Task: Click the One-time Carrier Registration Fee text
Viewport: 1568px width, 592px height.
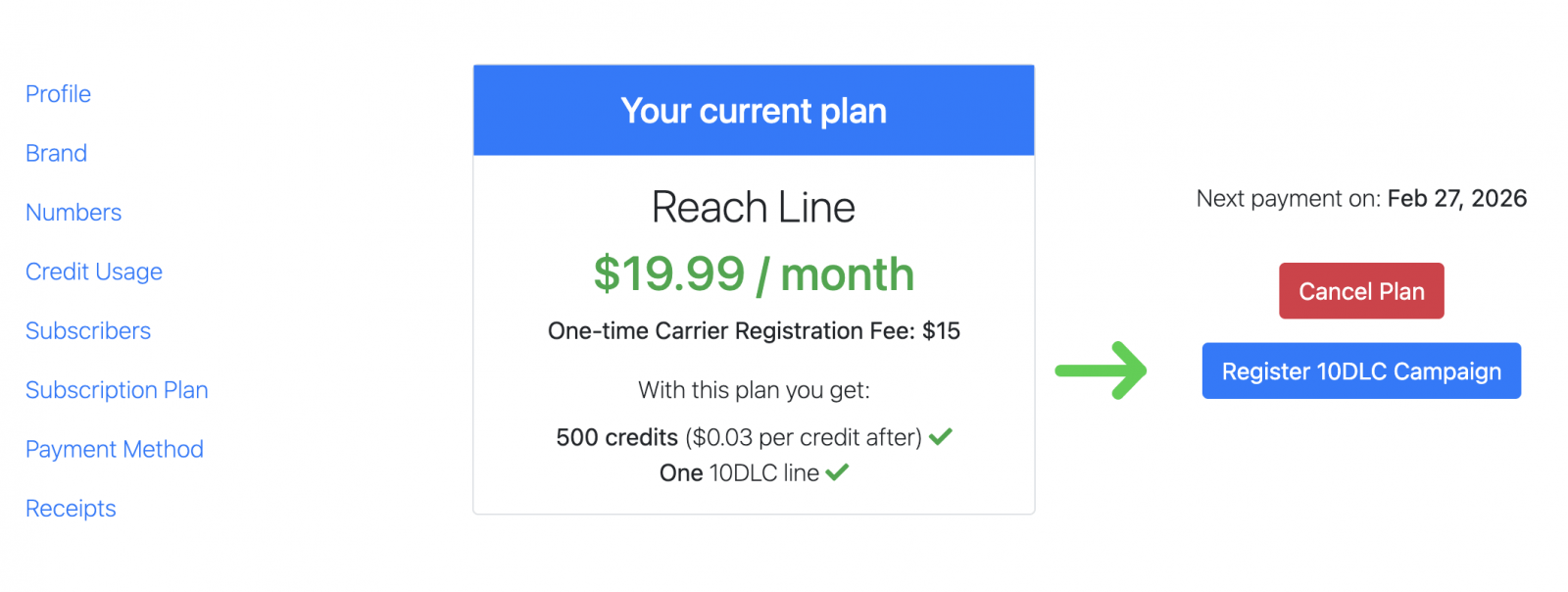Action: click(754, 331)
